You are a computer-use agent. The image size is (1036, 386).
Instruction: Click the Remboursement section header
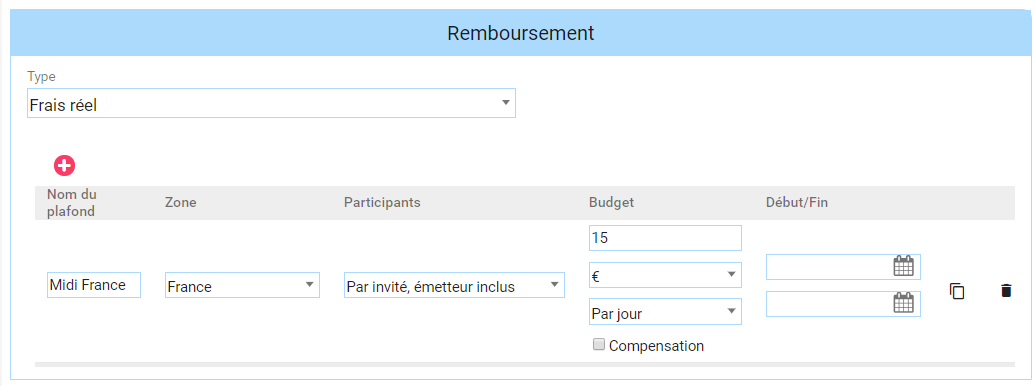click(x=521, y=33)
